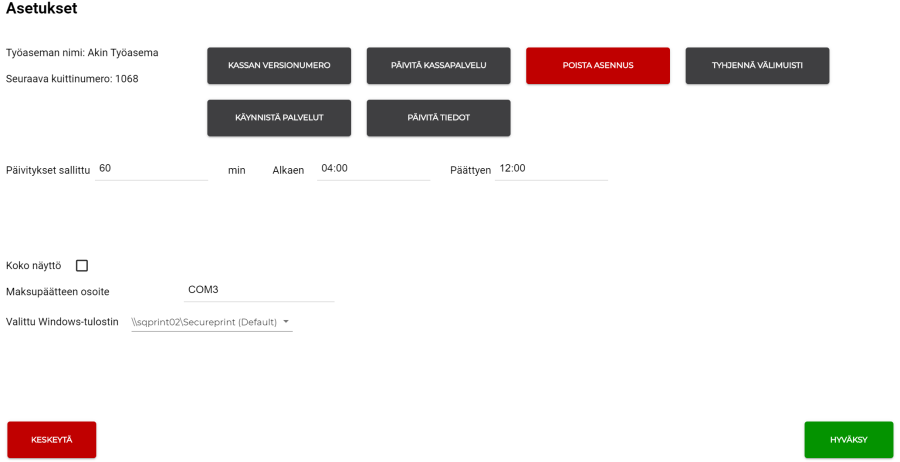Viewport: 900px width, 462px height.
Task: Select the Maksupäätteen osoite COM3 field
Action: (x=260, y=290)
